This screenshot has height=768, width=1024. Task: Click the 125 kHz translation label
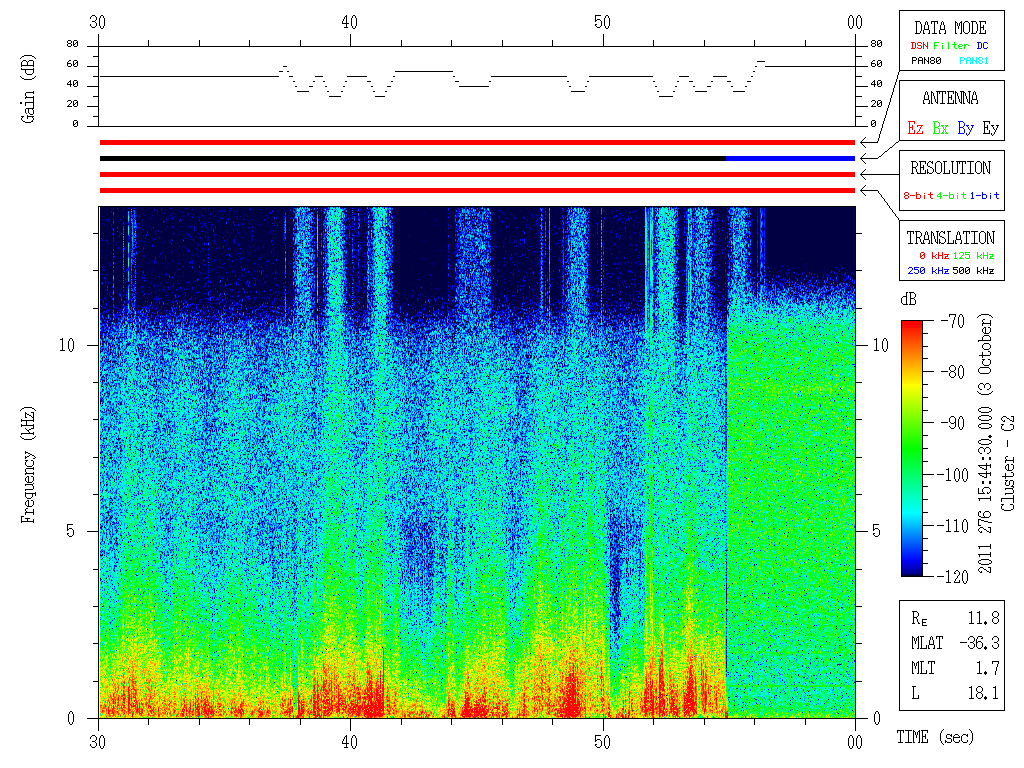[x=973, y=255]
